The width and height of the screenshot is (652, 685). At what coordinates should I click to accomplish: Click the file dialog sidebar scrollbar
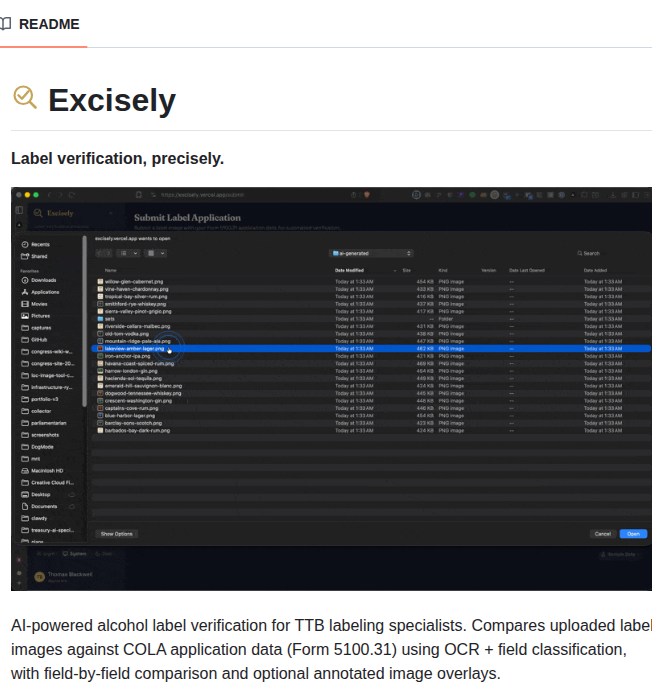[84, 321]
